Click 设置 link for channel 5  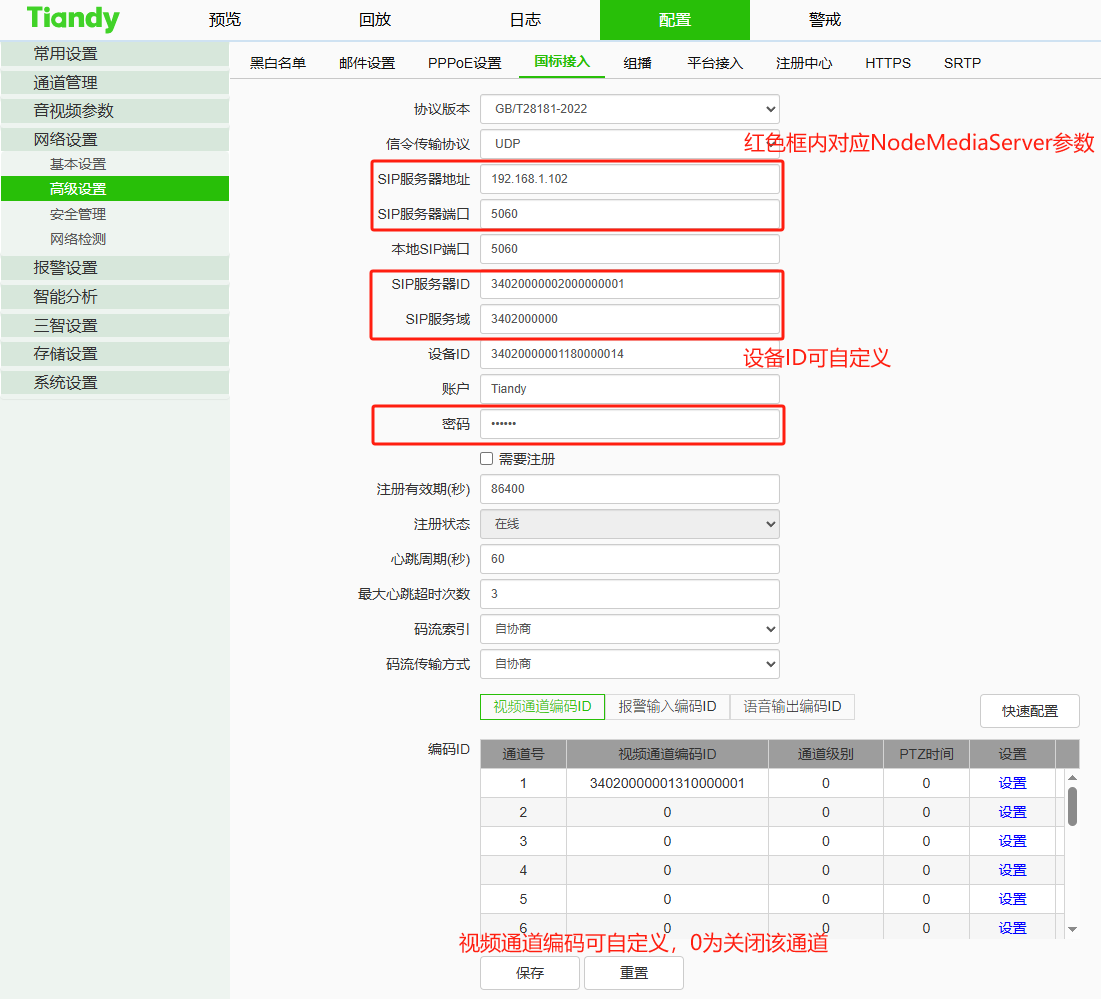[1012, 899]
